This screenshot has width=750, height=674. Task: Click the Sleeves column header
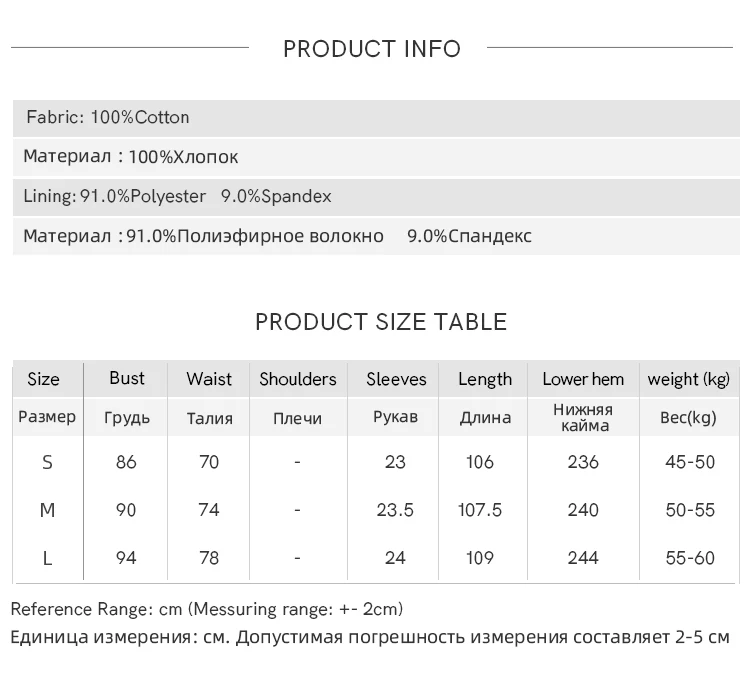[x=396, y=379]
